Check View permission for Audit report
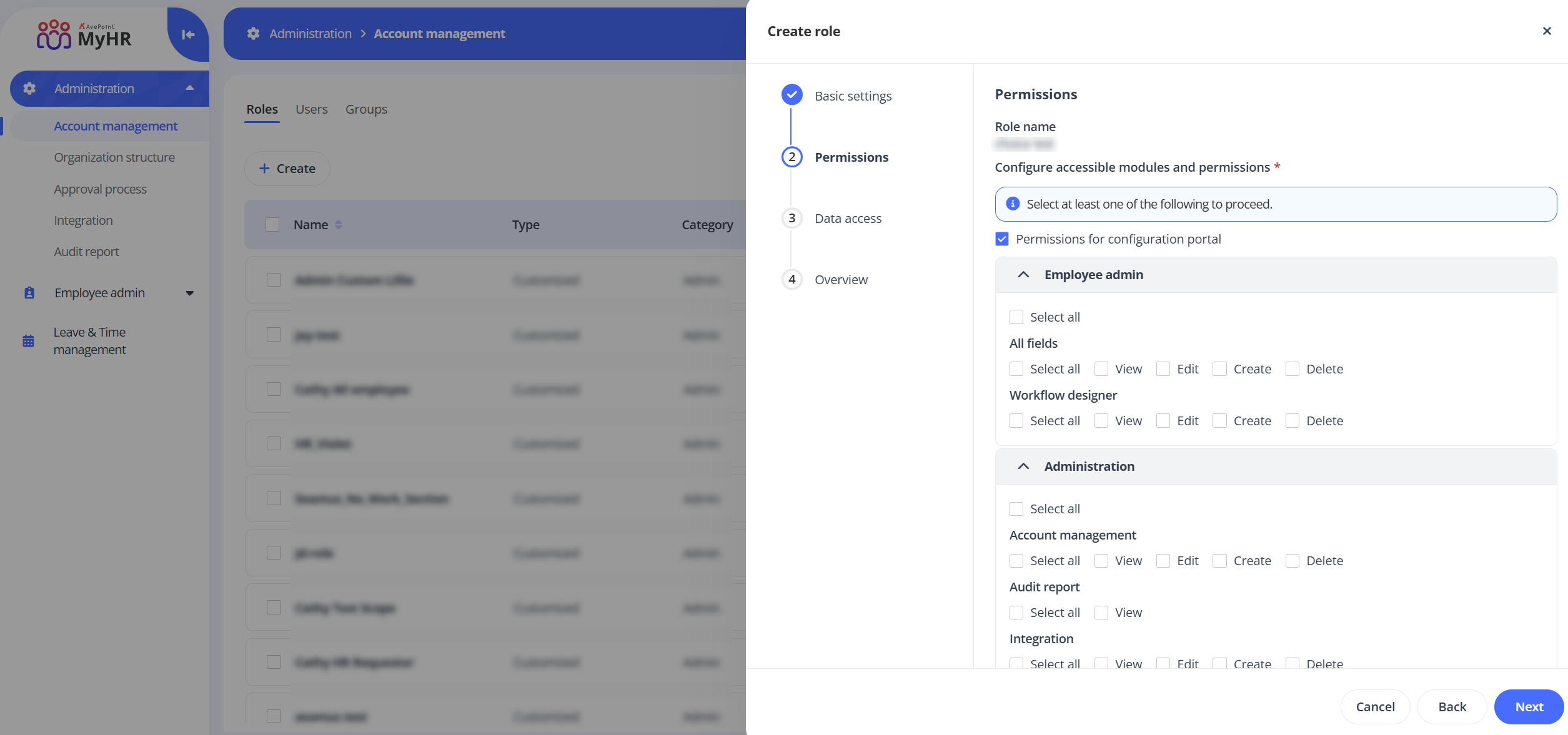 pos(1101,612)
